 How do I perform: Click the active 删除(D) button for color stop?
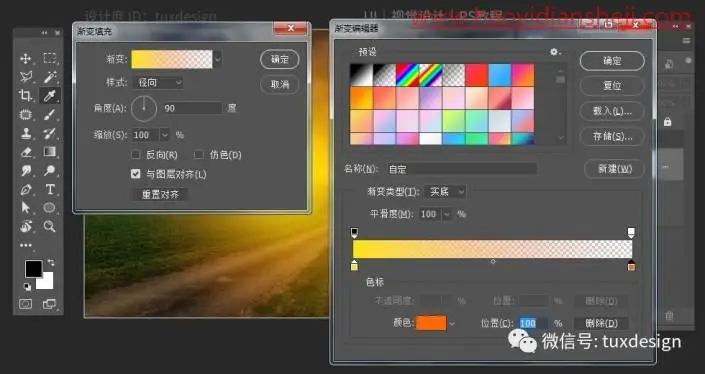601,323
